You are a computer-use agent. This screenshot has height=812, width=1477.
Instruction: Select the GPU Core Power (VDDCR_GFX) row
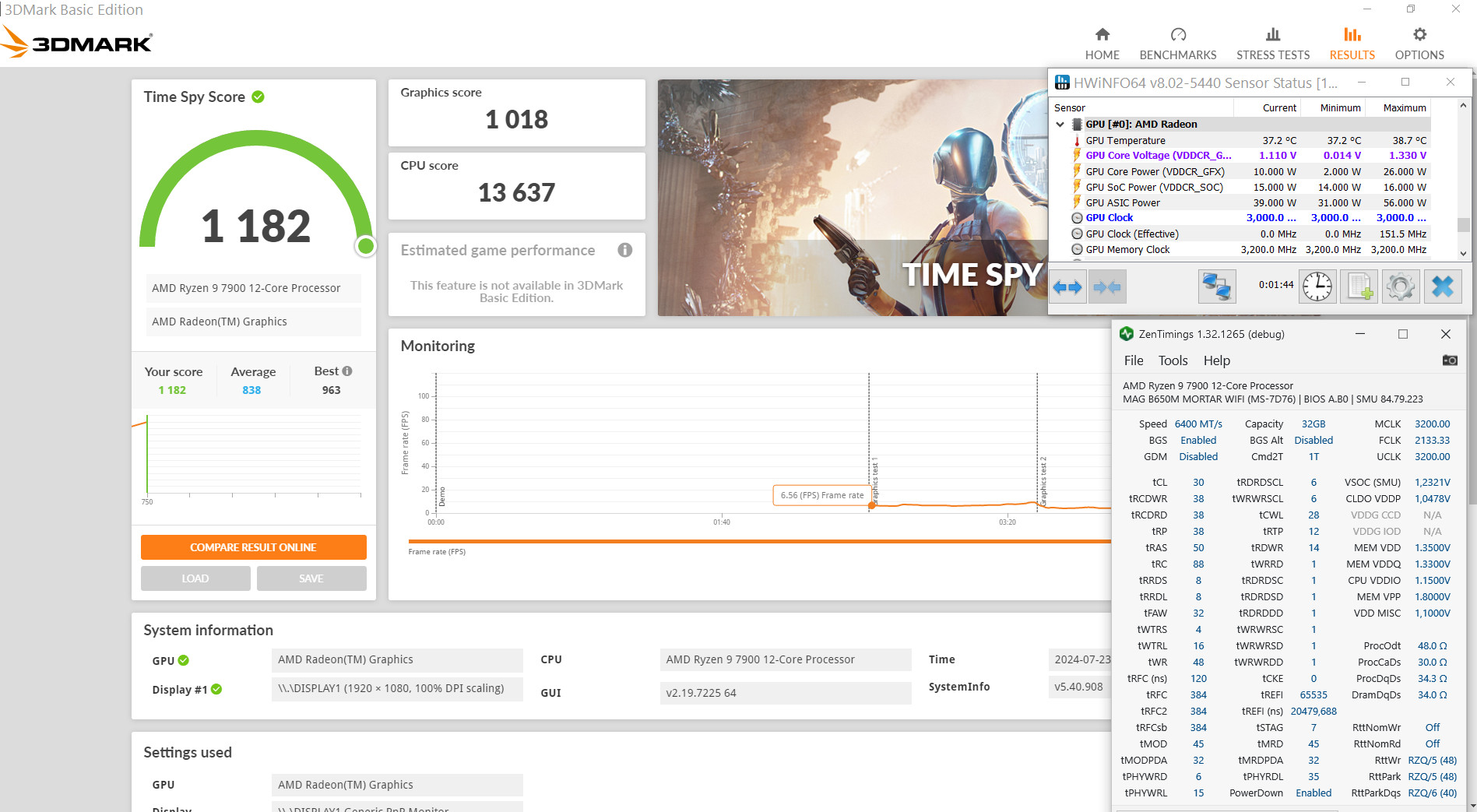(x=1249, y=172)
